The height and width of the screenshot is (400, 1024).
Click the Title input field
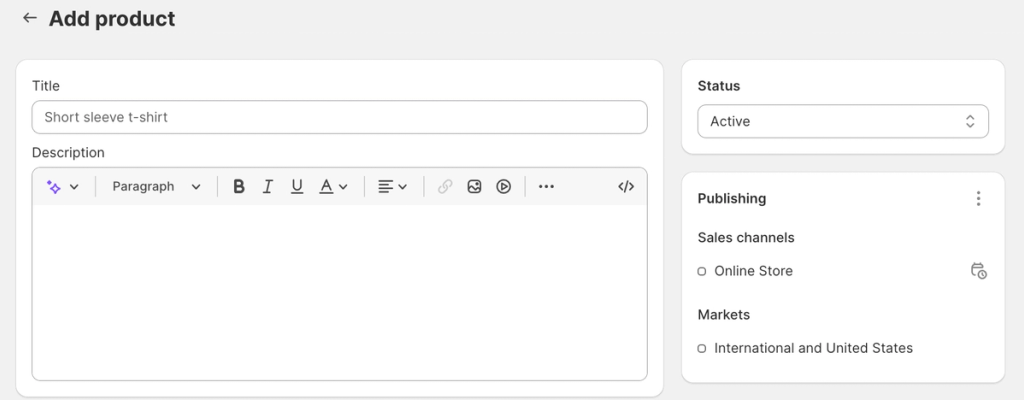[x=340, y=117]
